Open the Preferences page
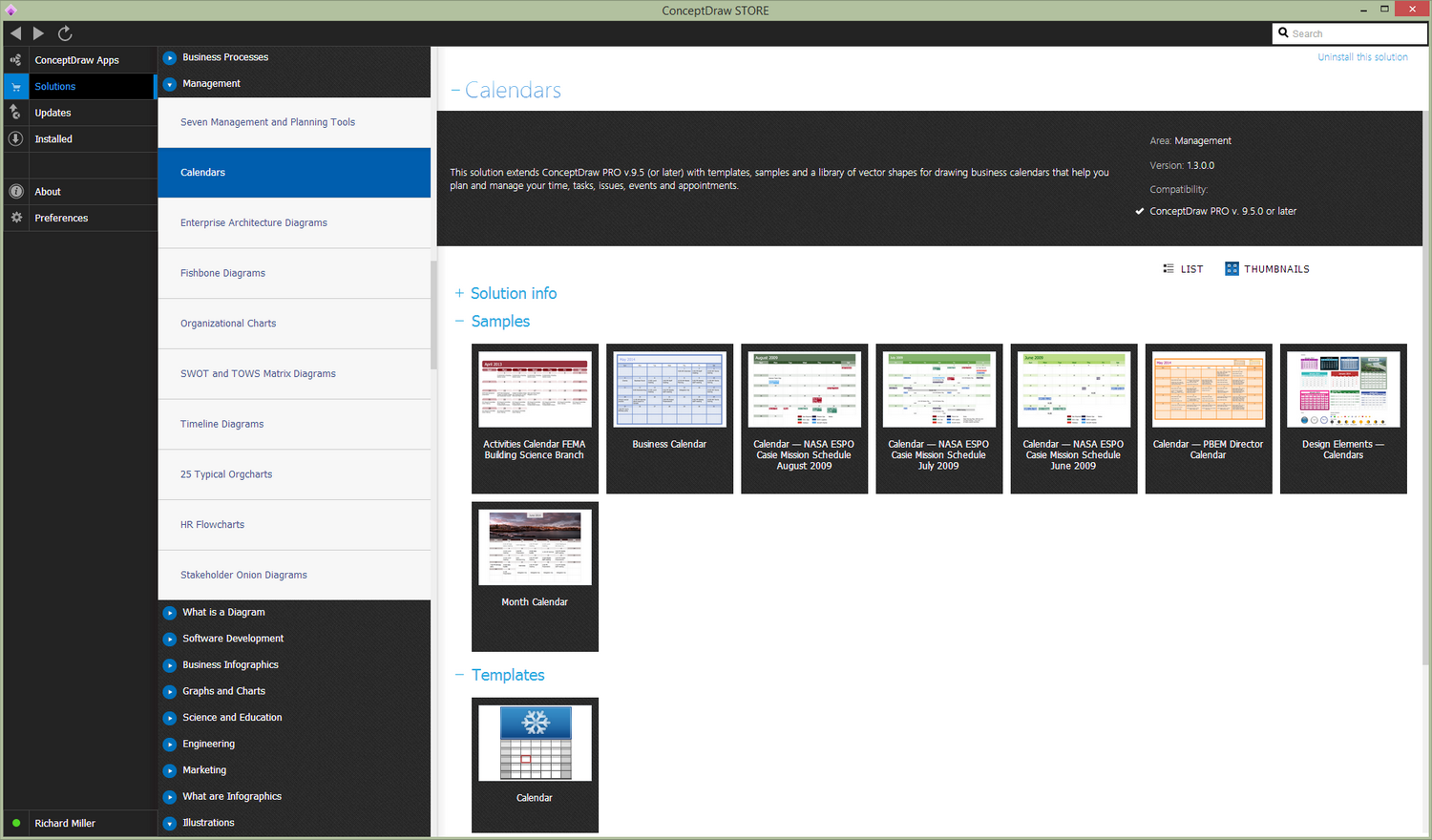The height and width of the screenshot is (840, 1432). [78, 218]
